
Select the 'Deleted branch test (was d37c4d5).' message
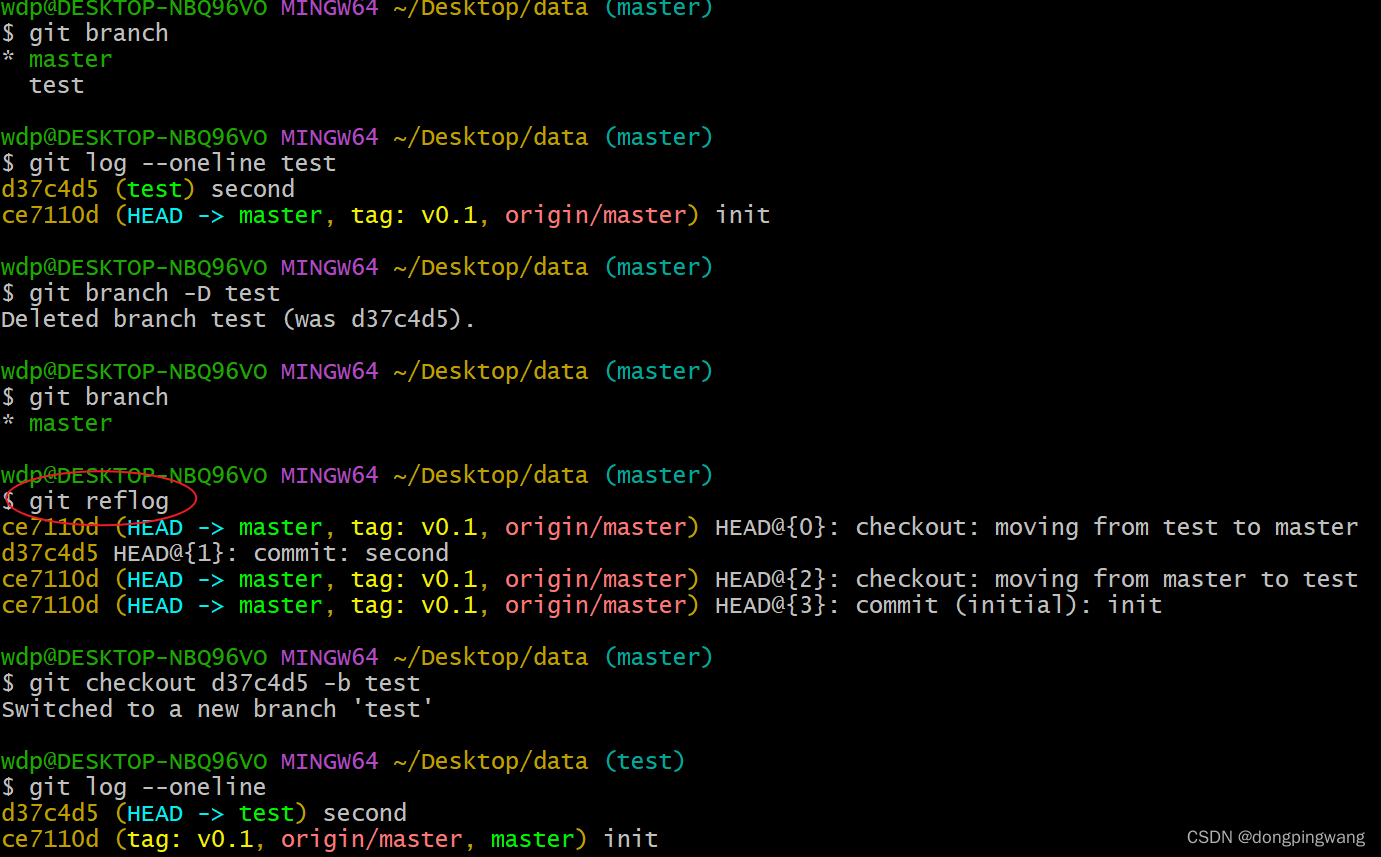point(238,319)
